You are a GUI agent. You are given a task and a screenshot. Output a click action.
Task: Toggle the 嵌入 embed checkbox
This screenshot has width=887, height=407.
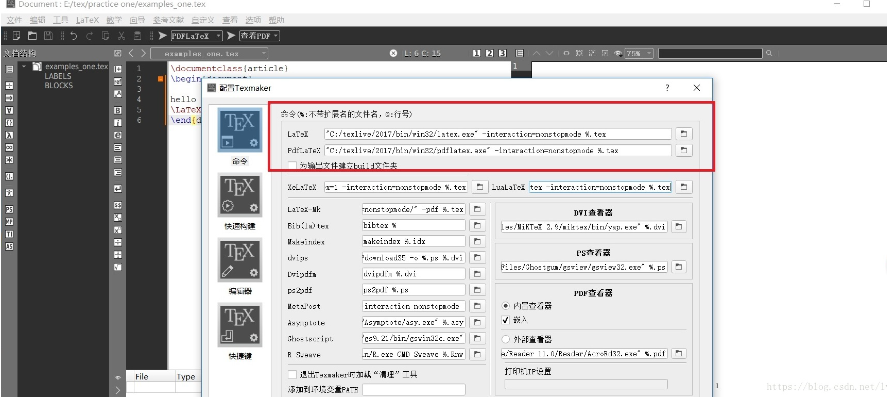[506, 320]
